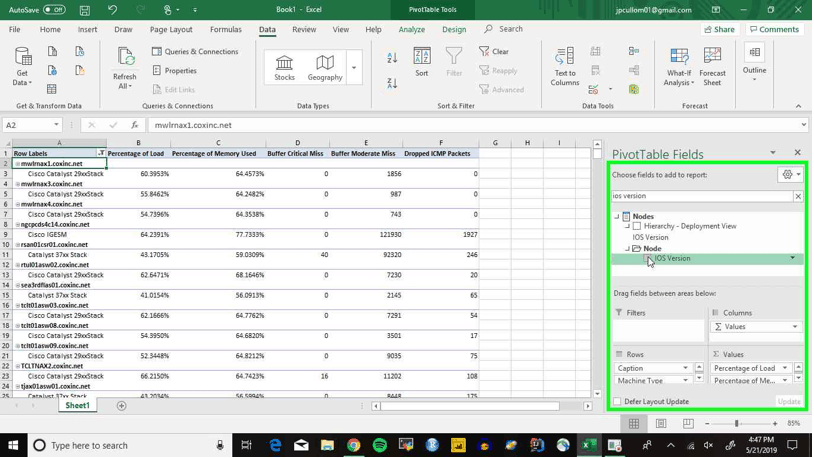Open What-If Analysis menu
This screenshot has height=458, width=814.
(x=679, y=66)
